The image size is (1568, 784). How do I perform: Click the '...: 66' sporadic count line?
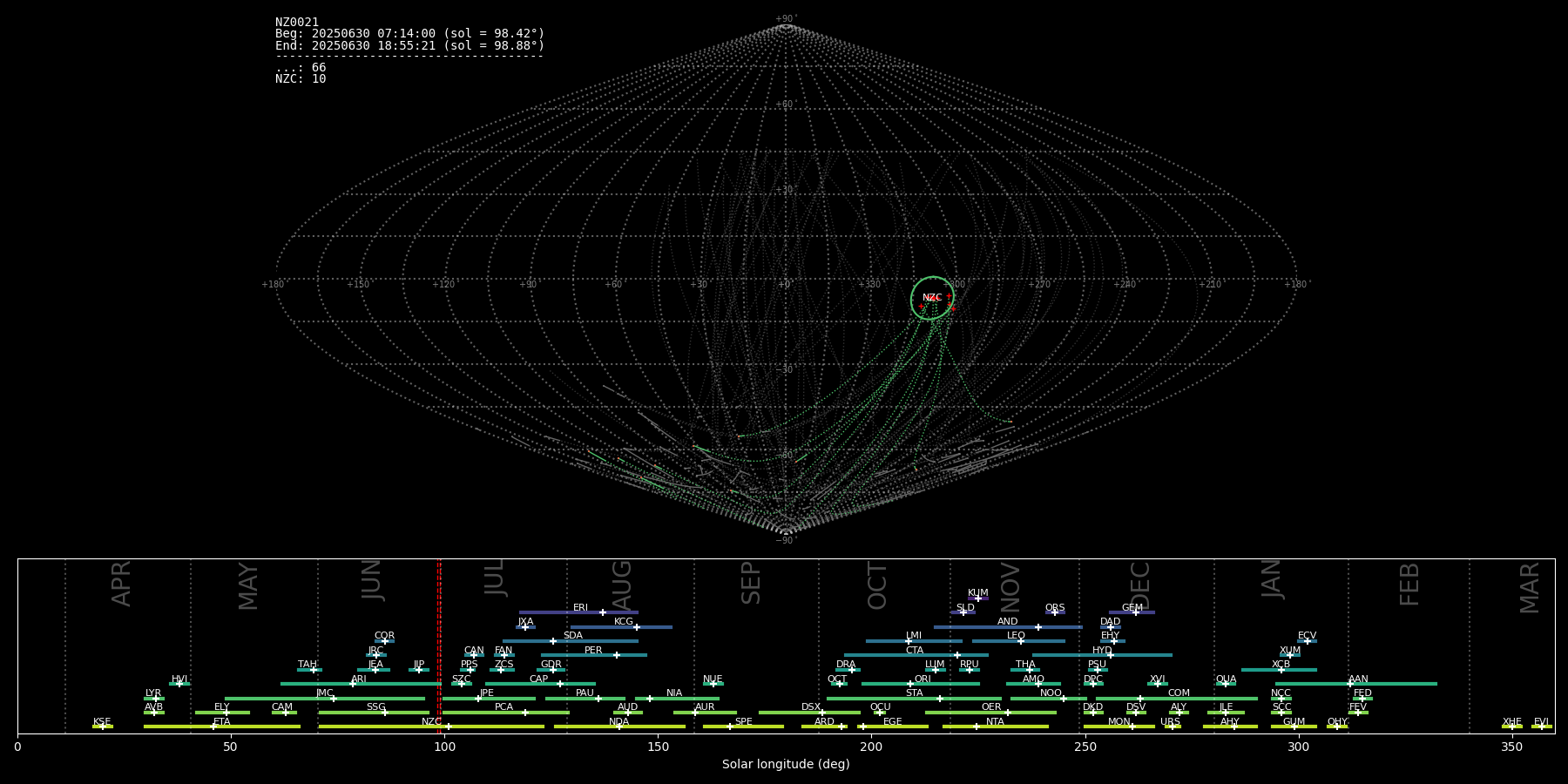[301, 68]
